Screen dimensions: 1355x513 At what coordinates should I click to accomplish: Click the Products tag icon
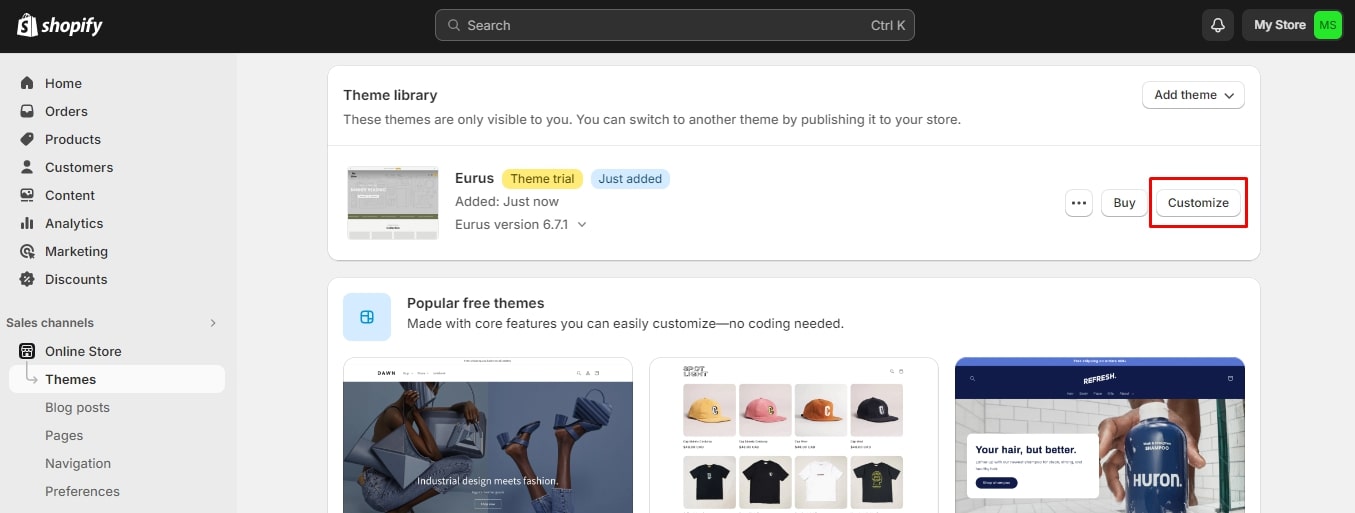(27, 139)
